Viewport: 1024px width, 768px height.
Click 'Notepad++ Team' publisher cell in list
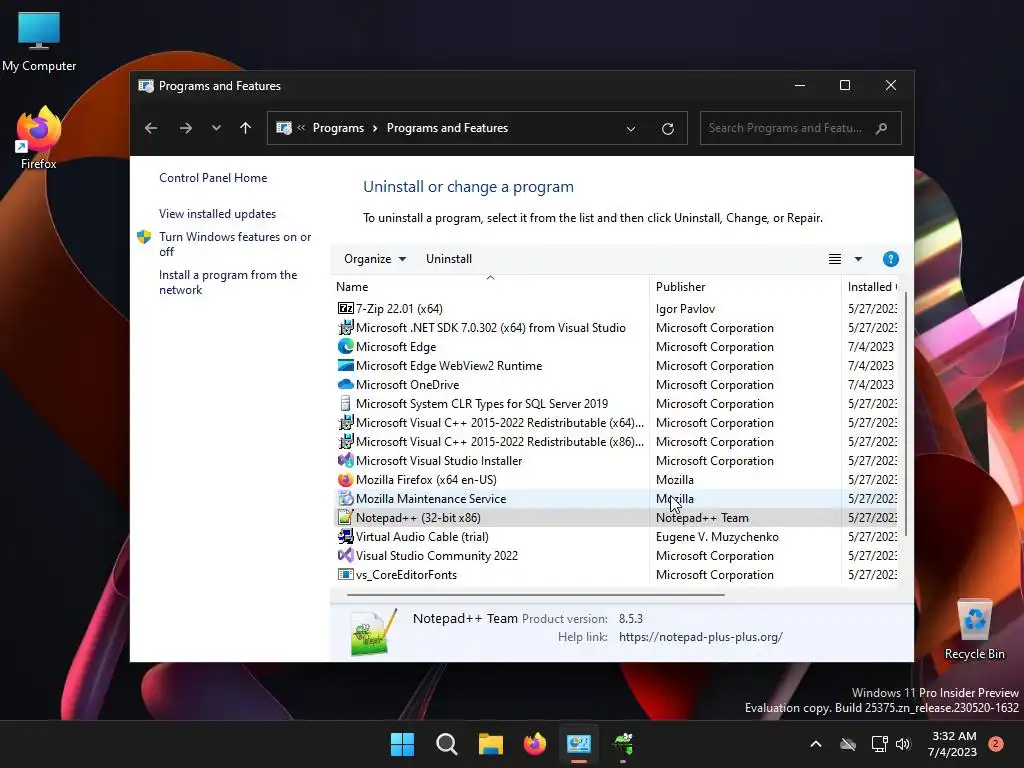702,518
